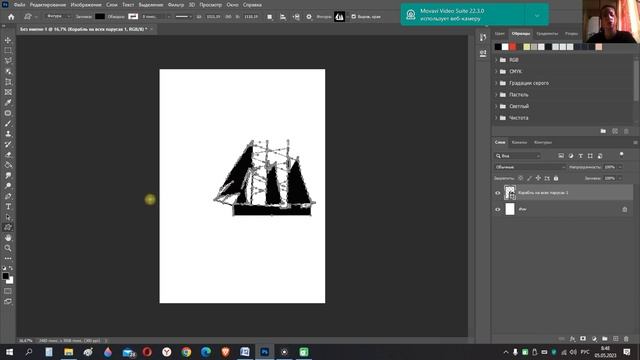Open the Файл menu
The width and height of the screenshot is (640, 360).
click(19, 5)
